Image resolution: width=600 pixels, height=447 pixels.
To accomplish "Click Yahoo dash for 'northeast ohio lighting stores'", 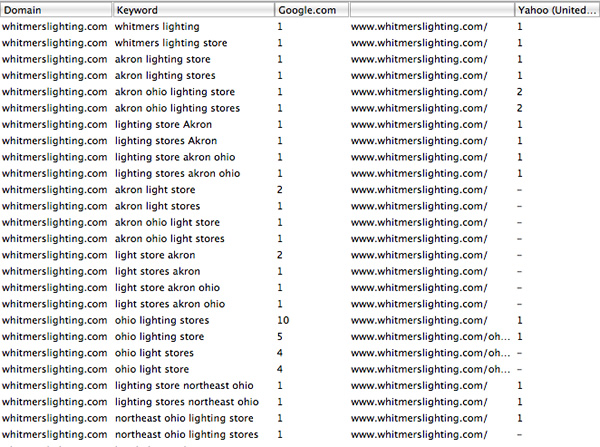I will [x=519, y=435].
